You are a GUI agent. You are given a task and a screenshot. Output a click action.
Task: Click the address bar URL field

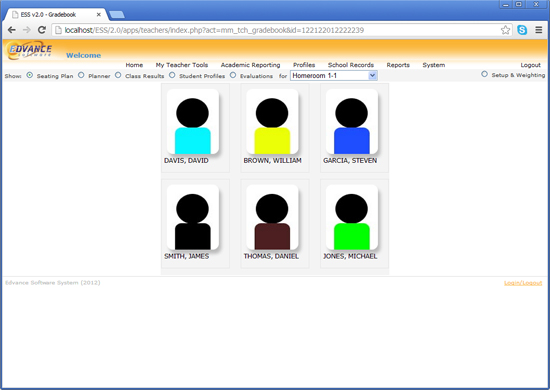[281, 30]
